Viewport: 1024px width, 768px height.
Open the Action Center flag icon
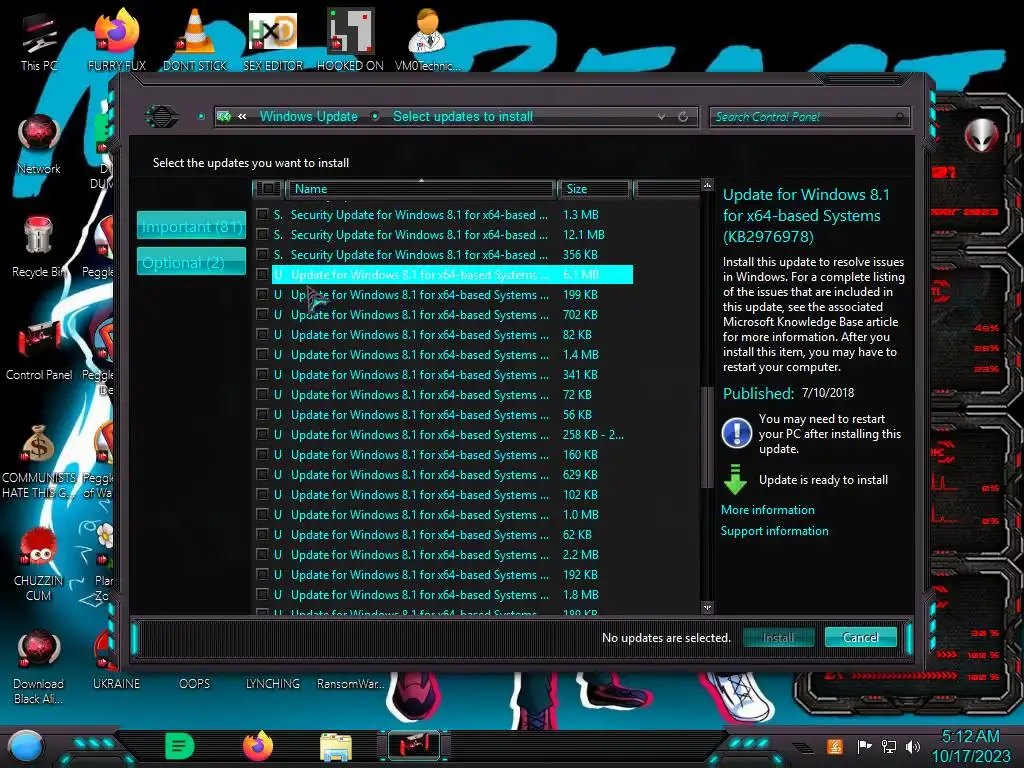click(864, 746)
